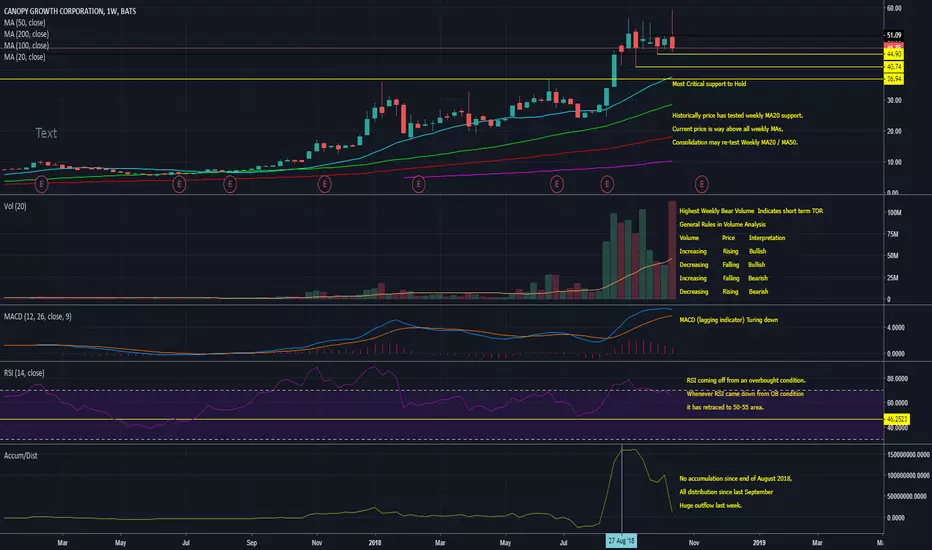Viewport: 932px width, 550px height.
Task: Select the MA (200, close) indicator label
Action: [26, 34]
